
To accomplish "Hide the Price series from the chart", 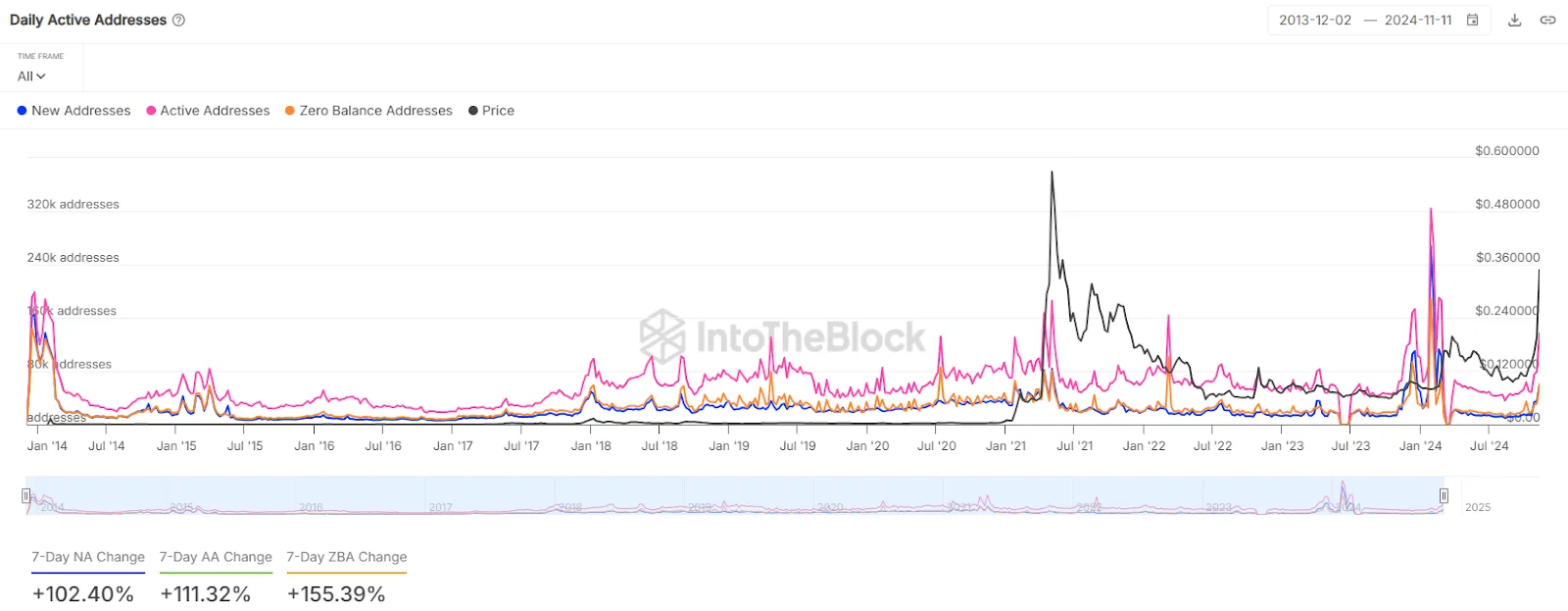I will [492, 111].
